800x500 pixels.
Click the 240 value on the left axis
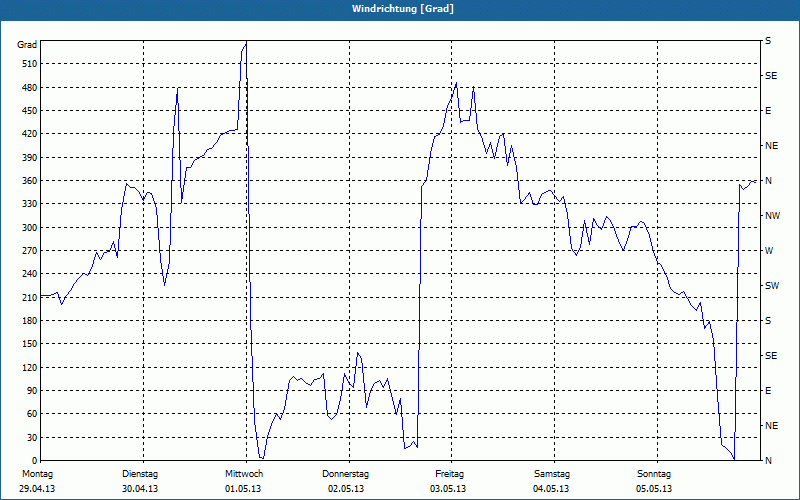point(30,274)
